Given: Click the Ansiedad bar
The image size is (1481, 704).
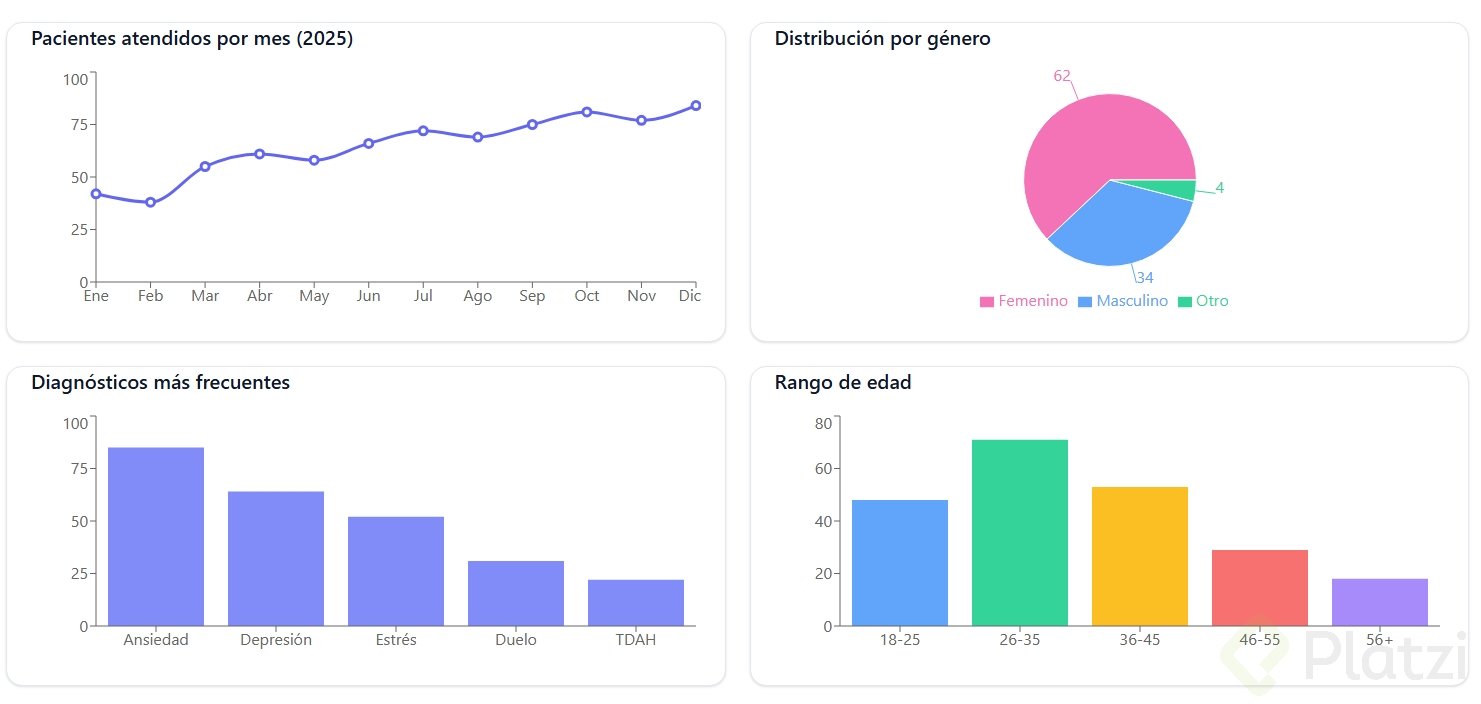Looking at the screenshot, I should [x=156, y=537].
